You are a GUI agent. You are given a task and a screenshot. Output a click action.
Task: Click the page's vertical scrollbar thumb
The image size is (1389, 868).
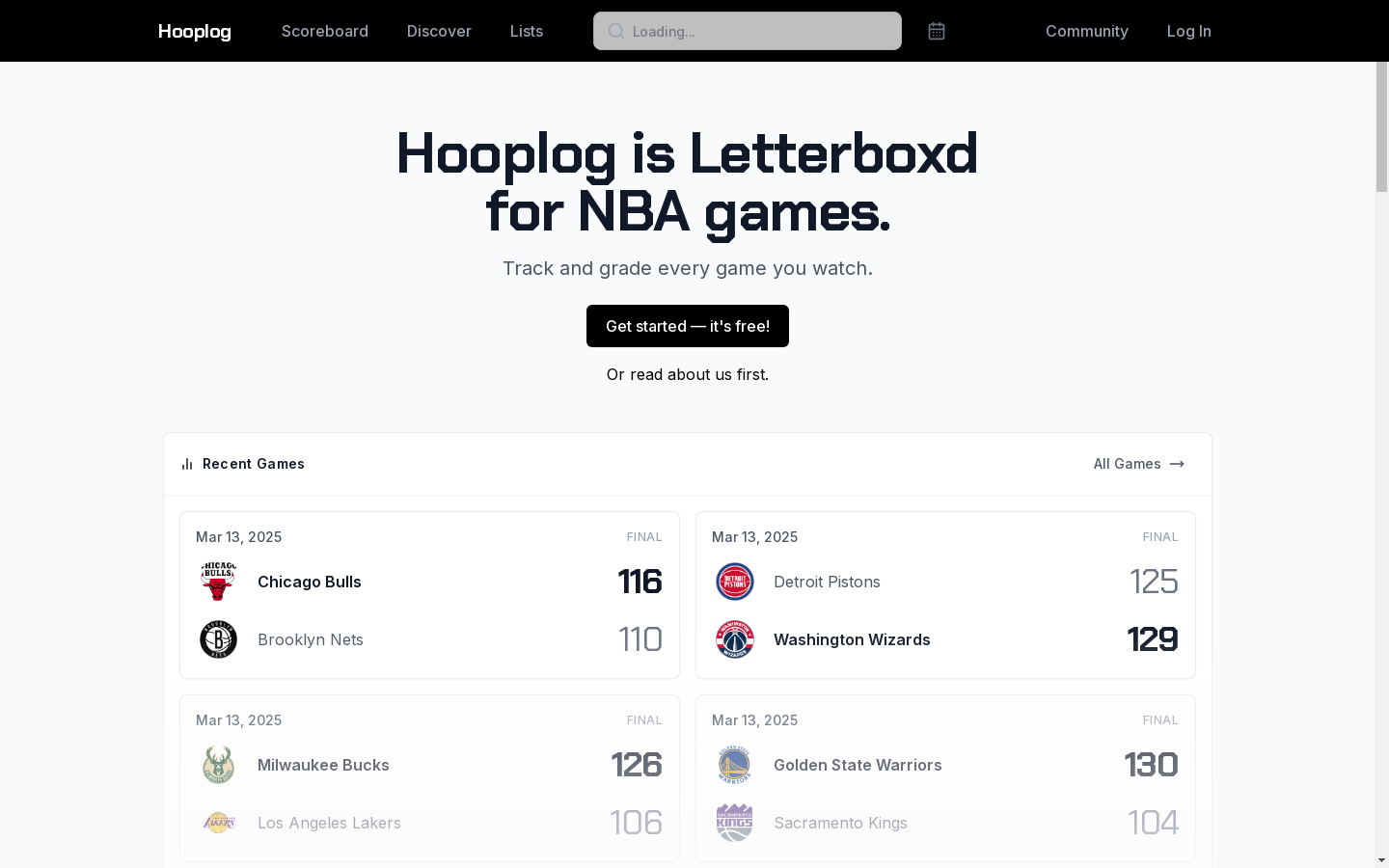1381,127
